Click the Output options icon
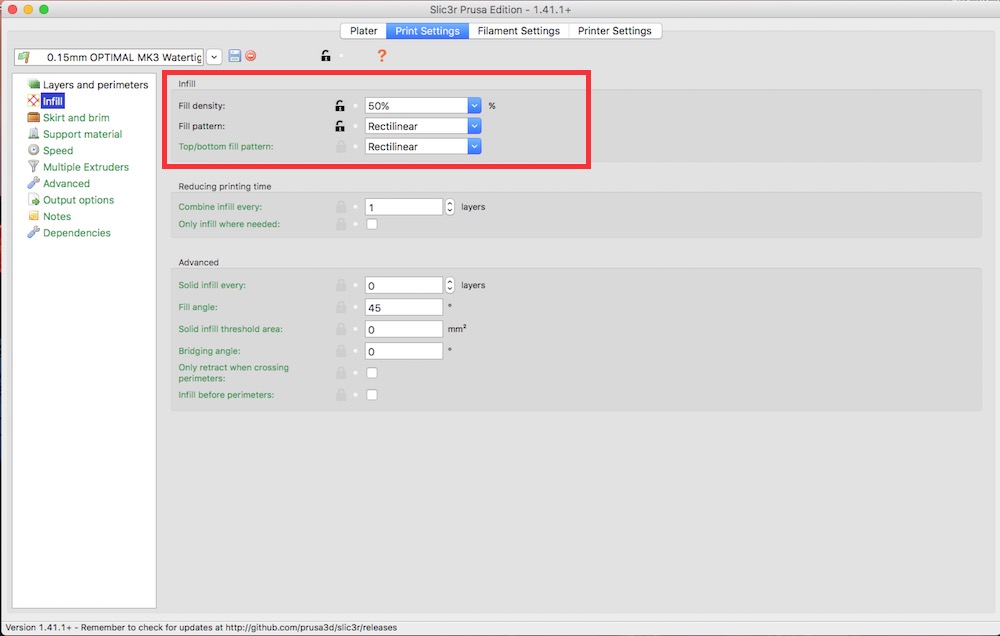Viewport: 1000px width, 636px height. tap(34, 200)
